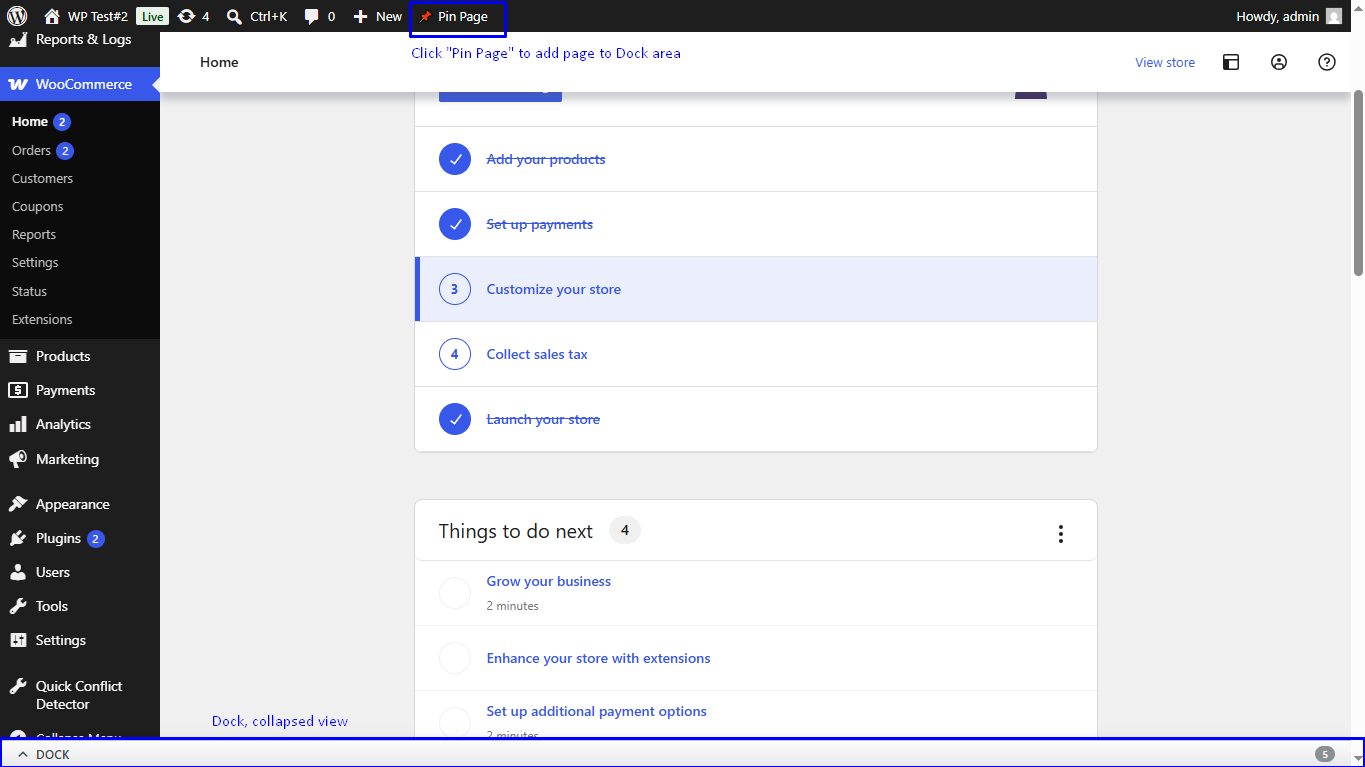Open the updates icon showing 4
The height and width of the screenshot is (767, 1365).
click(x=193, y=16)
